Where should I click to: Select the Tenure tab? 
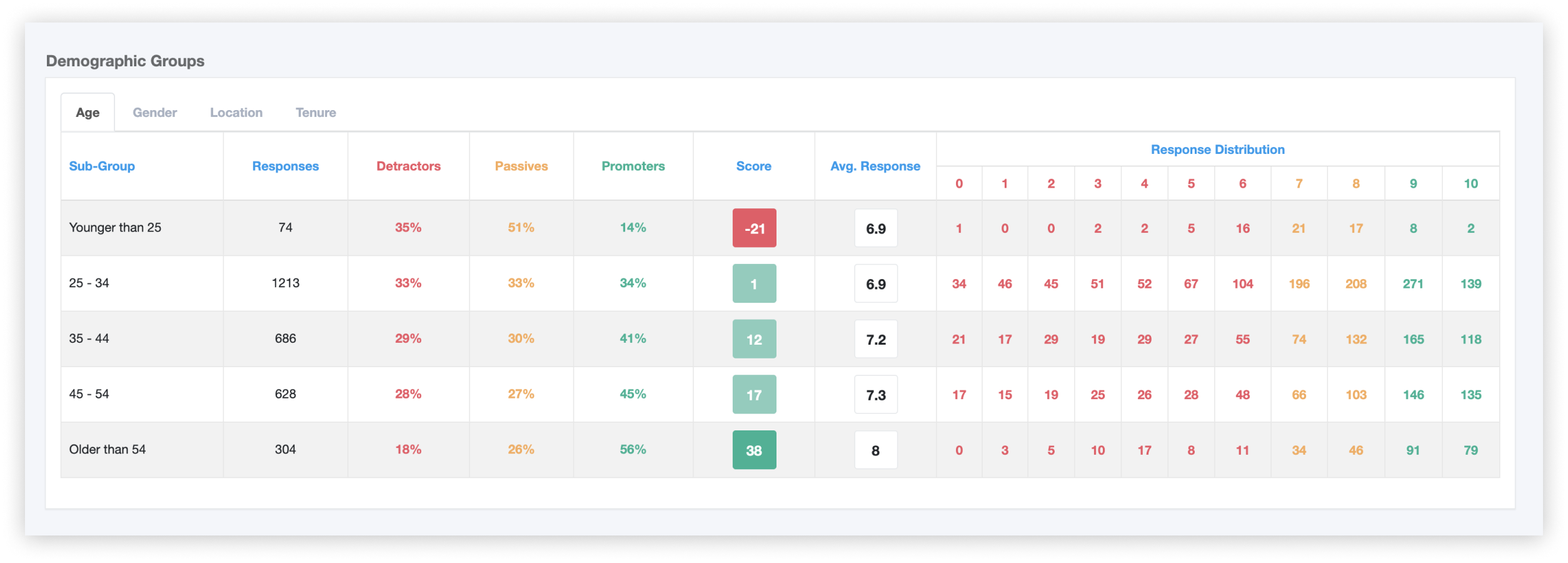[x=316, y=113]
